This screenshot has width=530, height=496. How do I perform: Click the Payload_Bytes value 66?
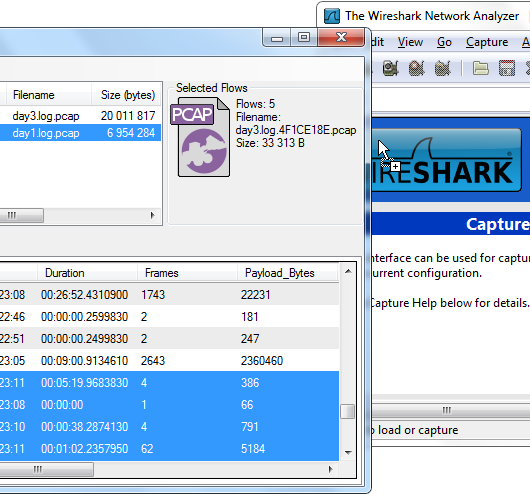247,404
